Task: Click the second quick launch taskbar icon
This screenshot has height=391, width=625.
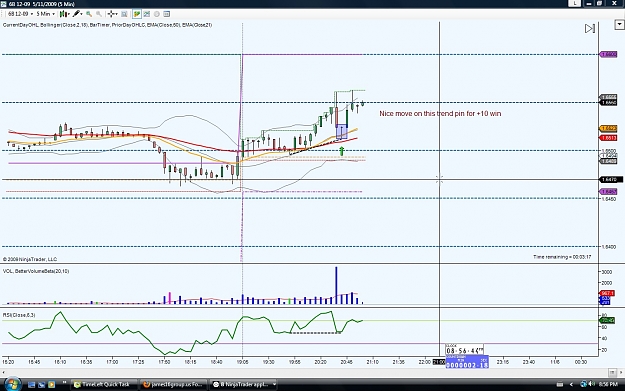Action: [x=41, y=385]
